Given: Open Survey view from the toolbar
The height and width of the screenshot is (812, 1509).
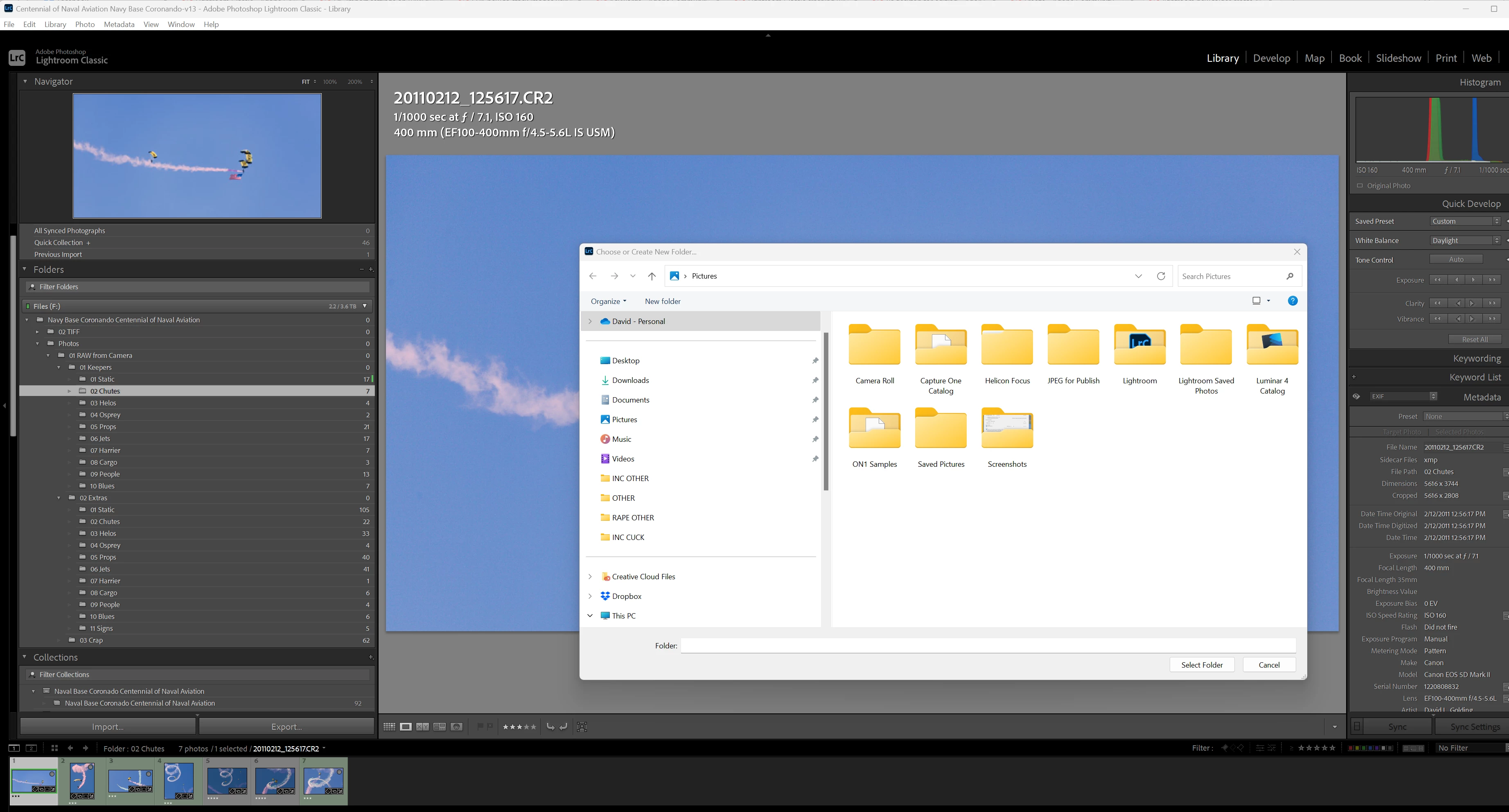Looking at the screenshot, I should point(439,727).
